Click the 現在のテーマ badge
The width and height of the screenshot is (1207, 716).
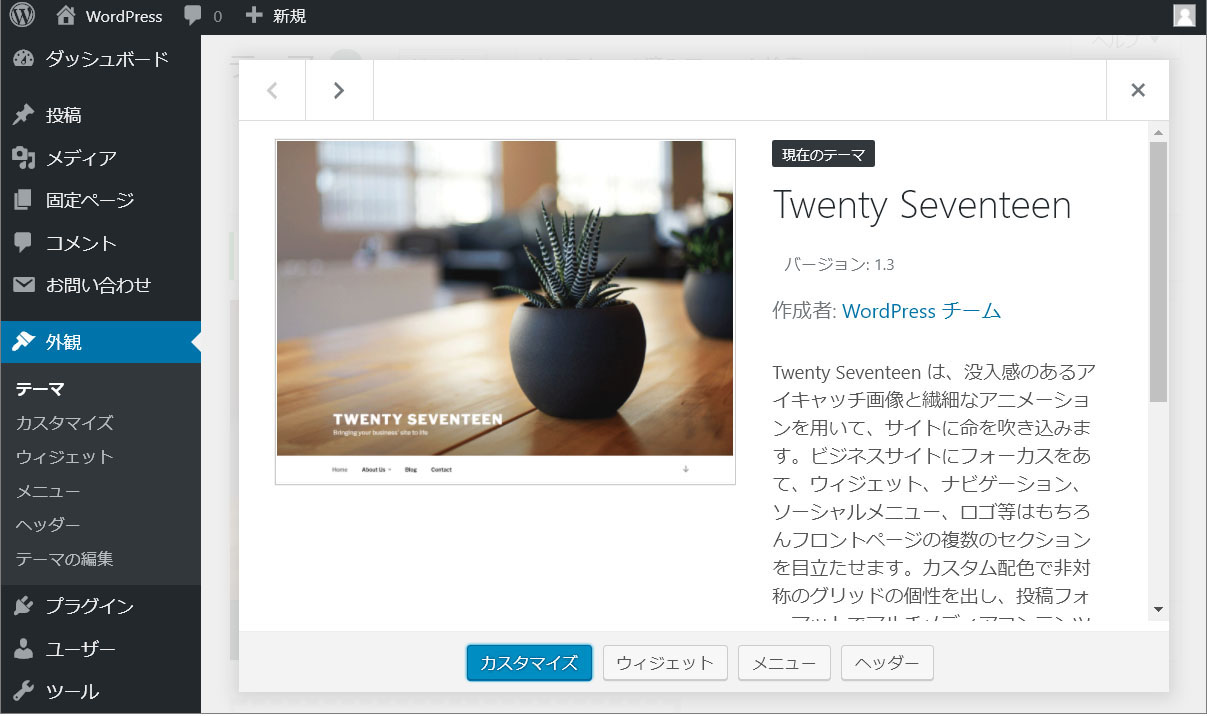click(824, 154)
